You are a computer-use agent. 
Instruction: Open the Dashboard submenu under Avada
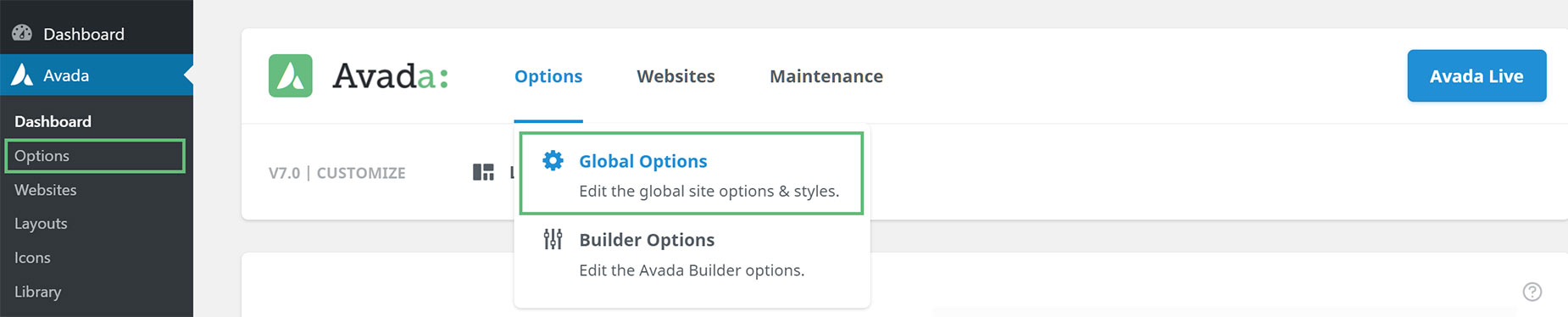[53, 121]
